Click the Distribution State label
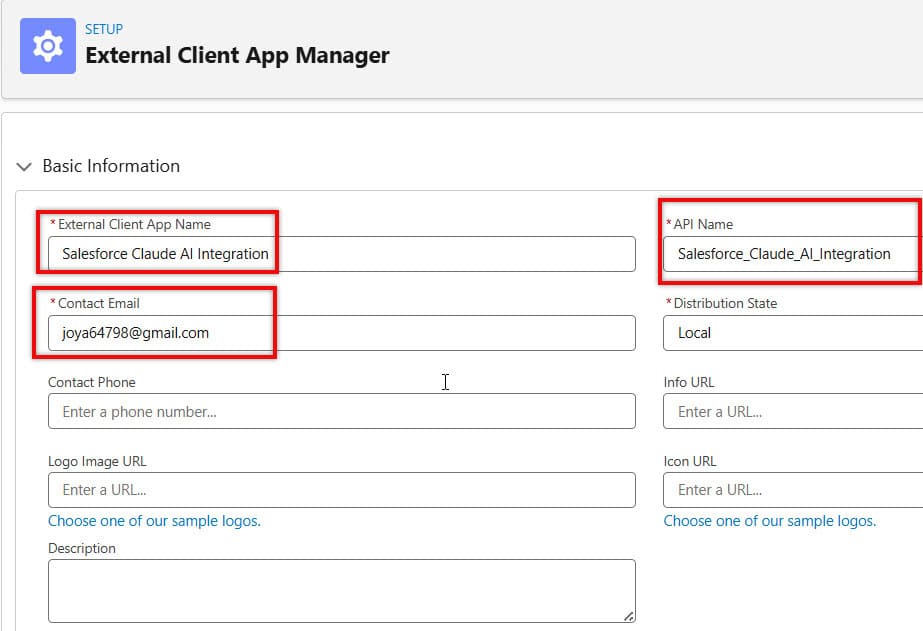The width and height of the screenshot is (923, 631). tap(725, 303)
